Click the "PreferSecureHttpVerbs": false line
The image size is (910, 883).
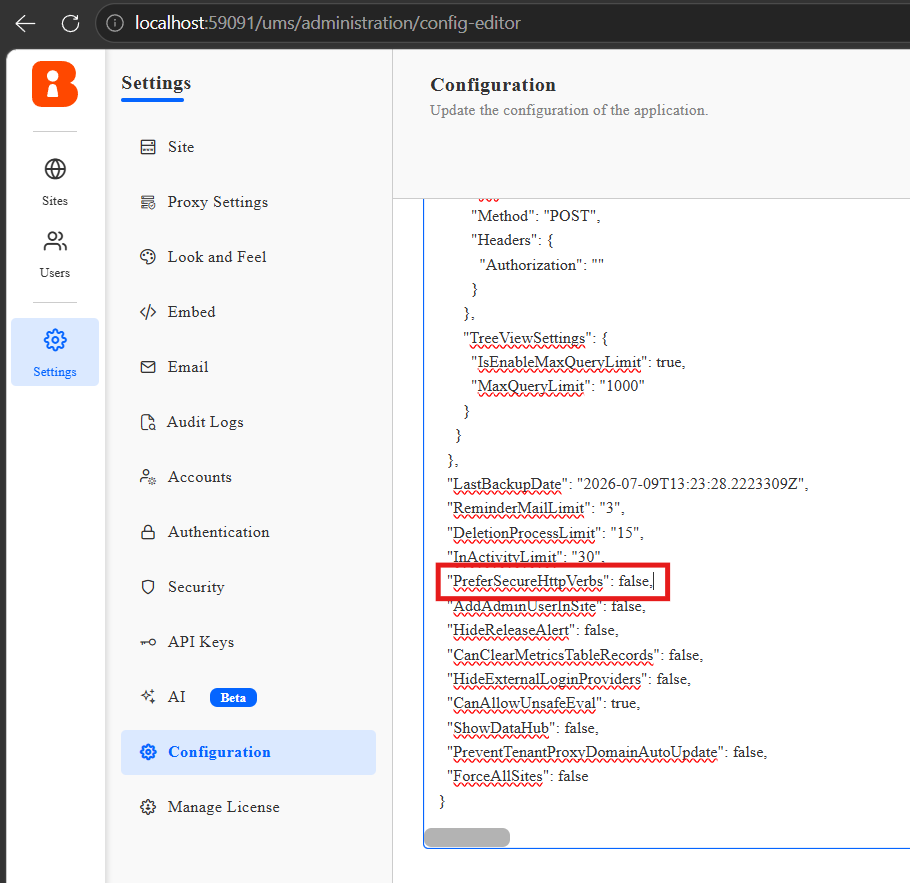pos(550,581)
